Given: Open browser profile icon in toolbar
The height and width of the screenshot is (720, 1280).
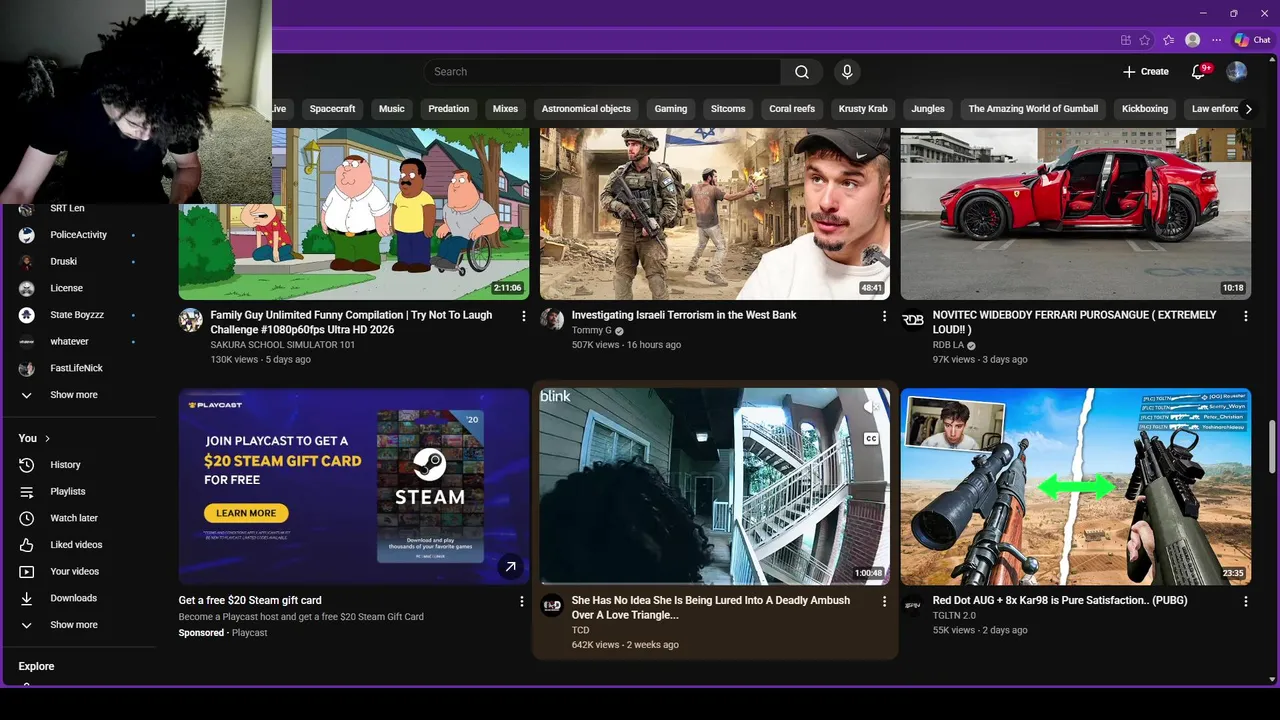Looking at the screenshot, I should 1192,40.
